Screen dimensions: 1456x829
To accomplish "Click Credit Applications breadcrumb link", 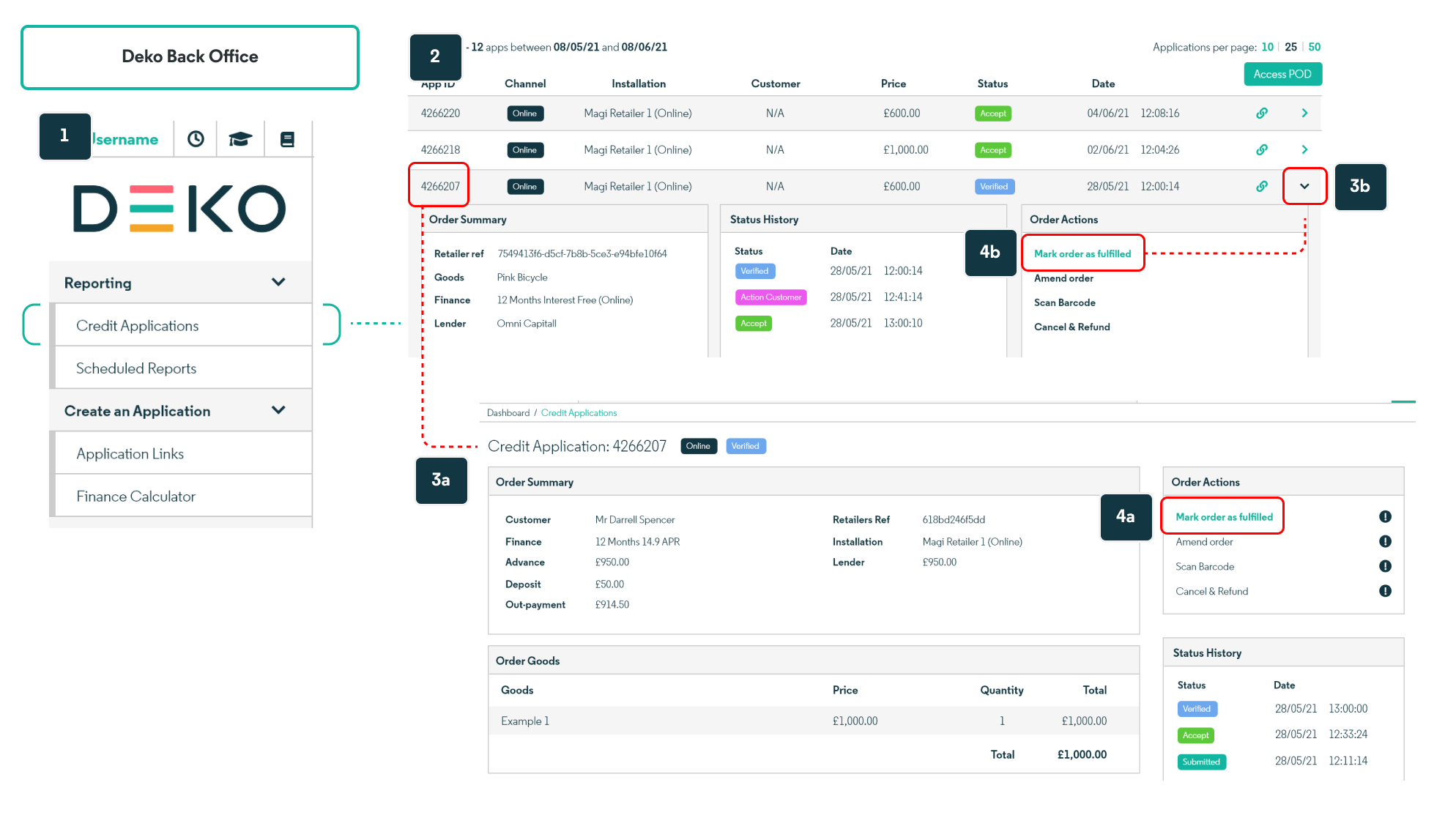I will (x=579, y=413).
